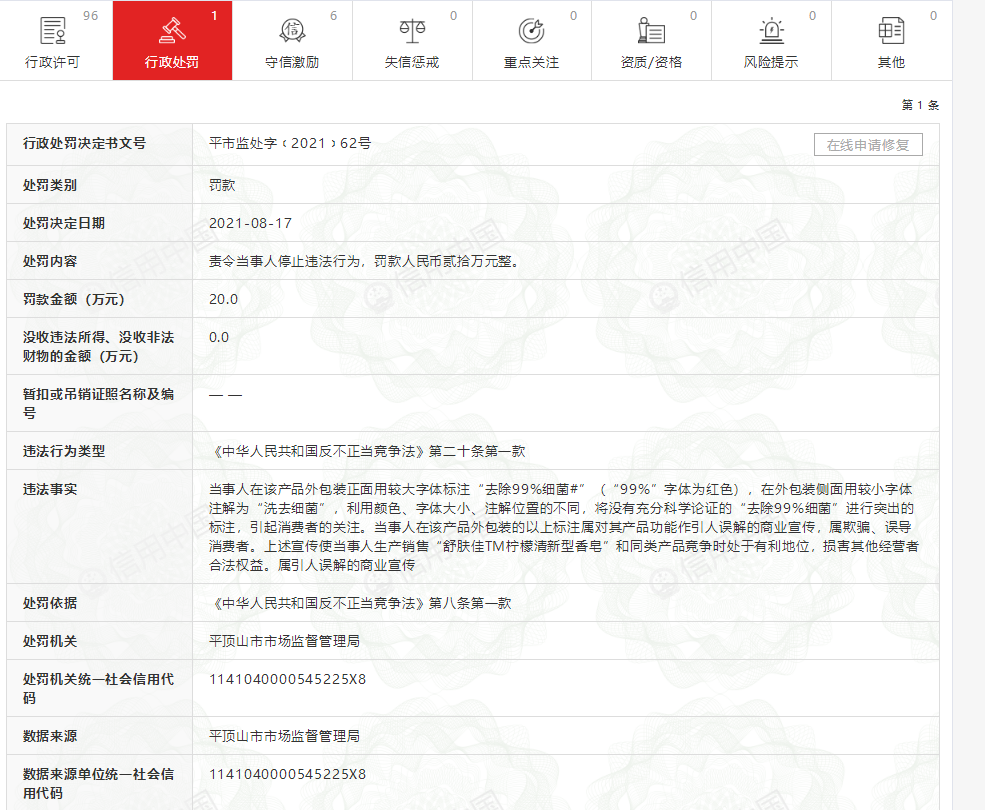Click the 罚款金额 value 20.0
The height and width of the screenshot is (810, 985).
coord(224,299)
